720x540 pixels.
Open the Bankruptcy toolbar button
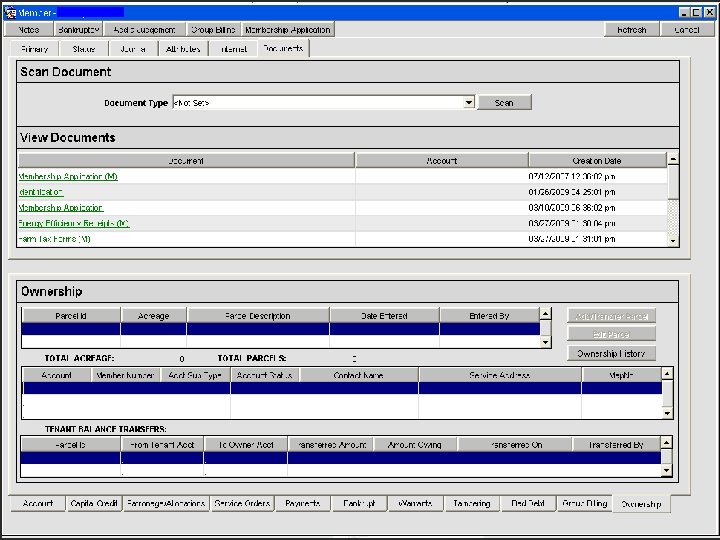79,30
